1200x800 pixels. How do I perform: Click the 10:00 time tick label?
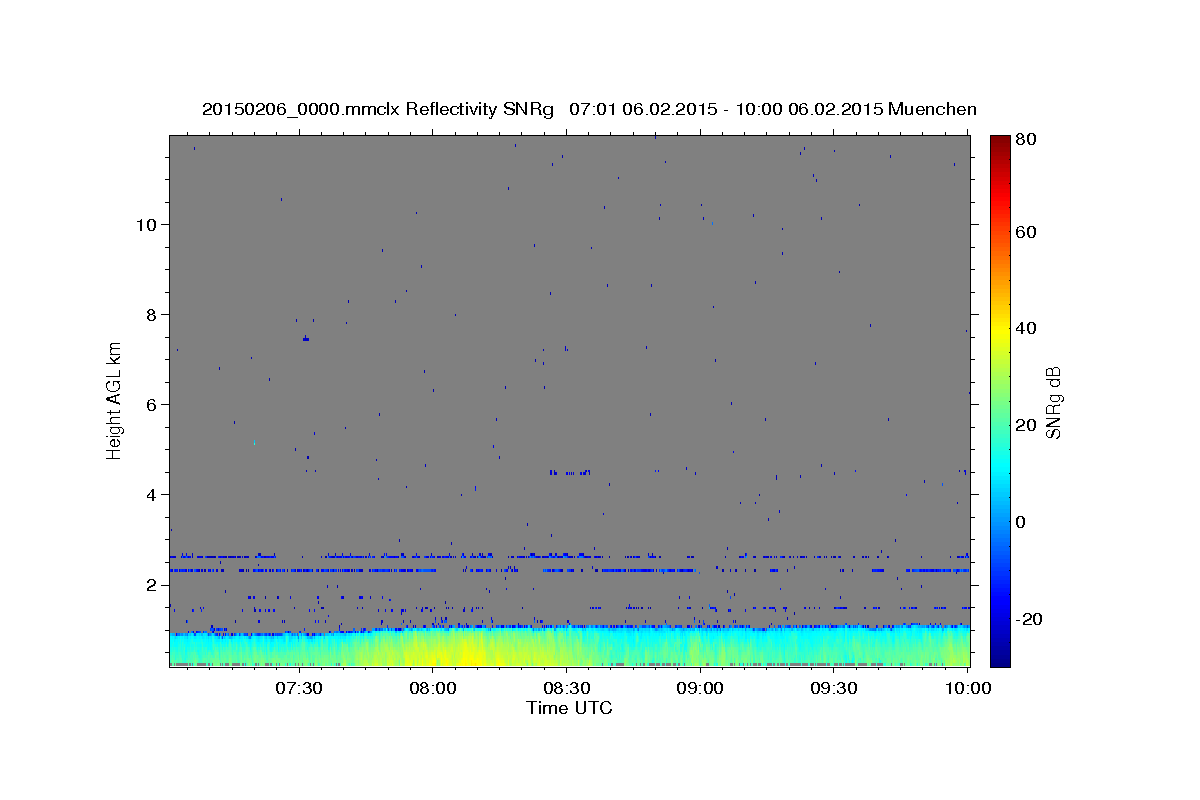968,689
